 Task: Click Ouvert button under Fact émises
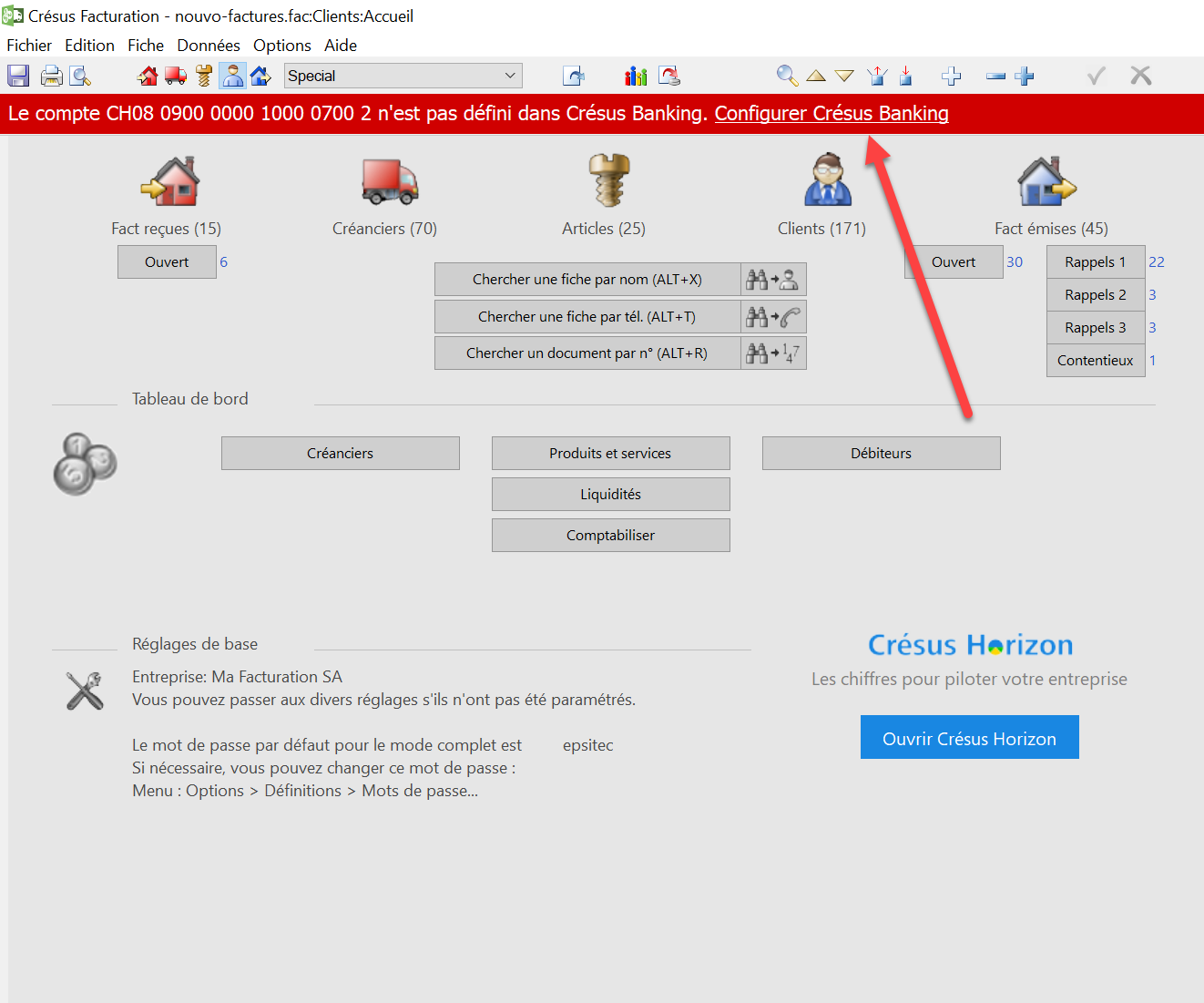pos(954,262)
